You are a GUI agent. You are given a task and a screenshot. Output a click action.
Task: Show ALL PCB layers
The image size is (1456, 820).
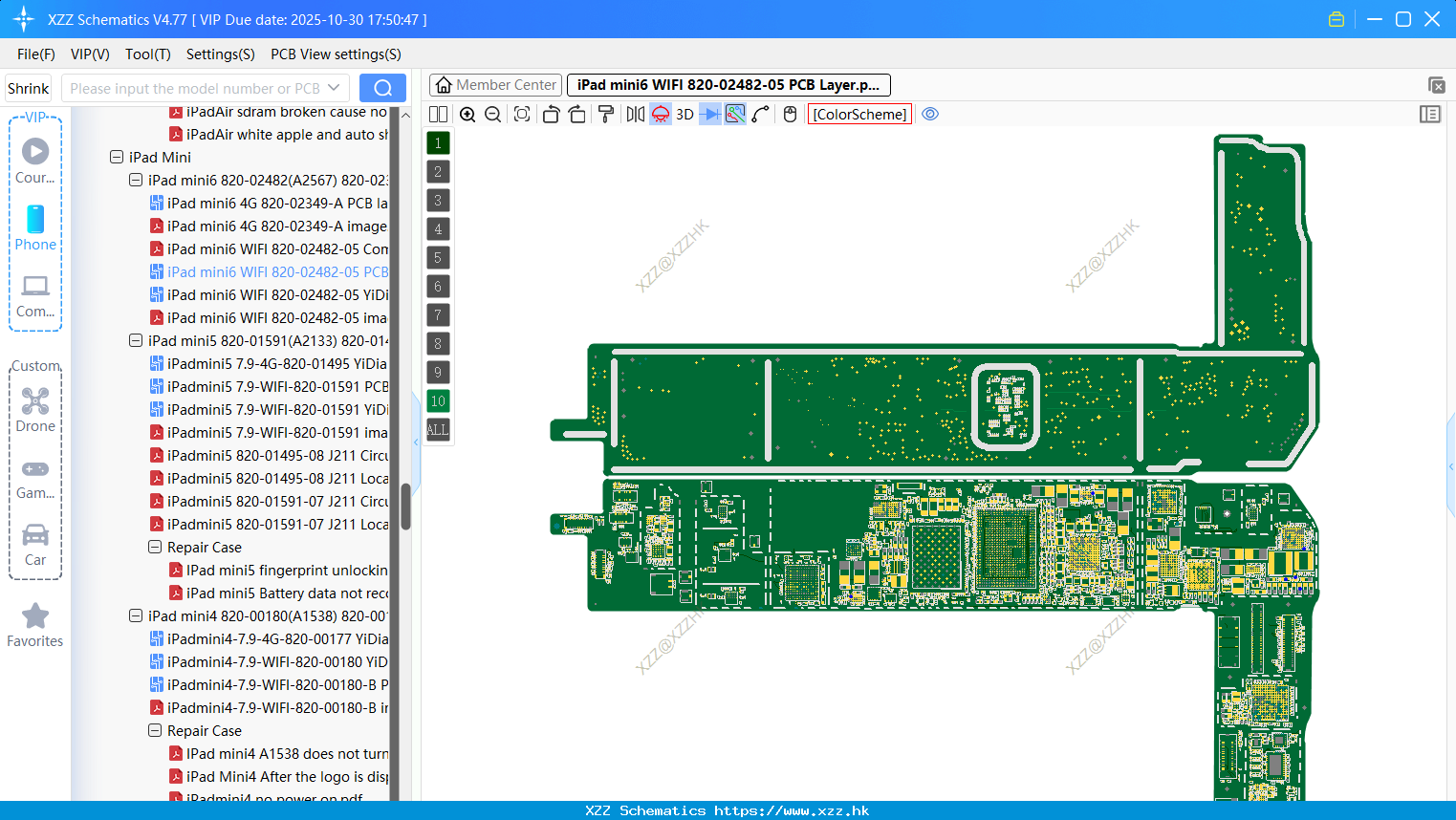pyautogui.click(x=438, y=429)
